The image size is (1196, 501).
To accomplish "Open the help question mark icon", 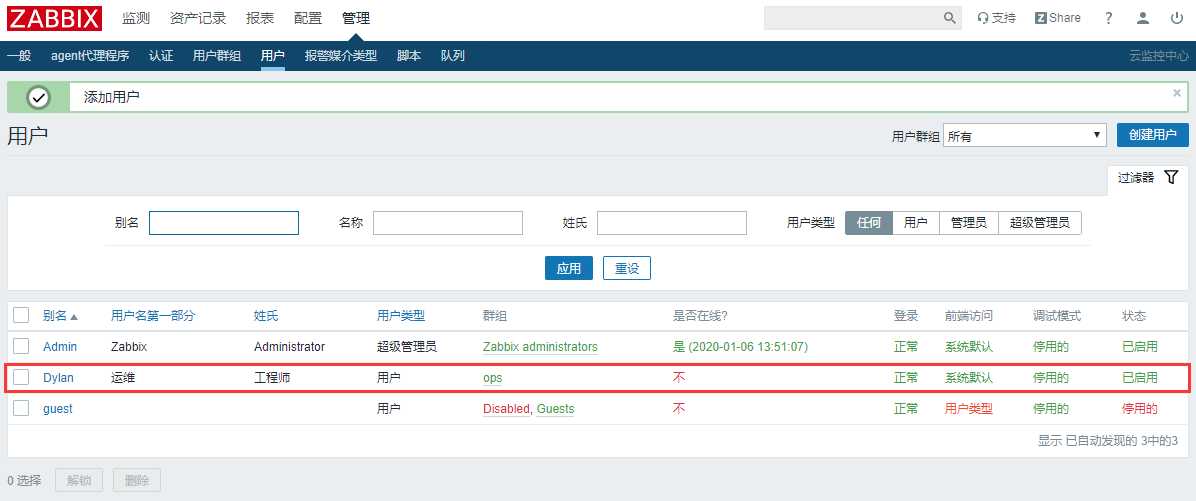I will [x=1109, y=18].
